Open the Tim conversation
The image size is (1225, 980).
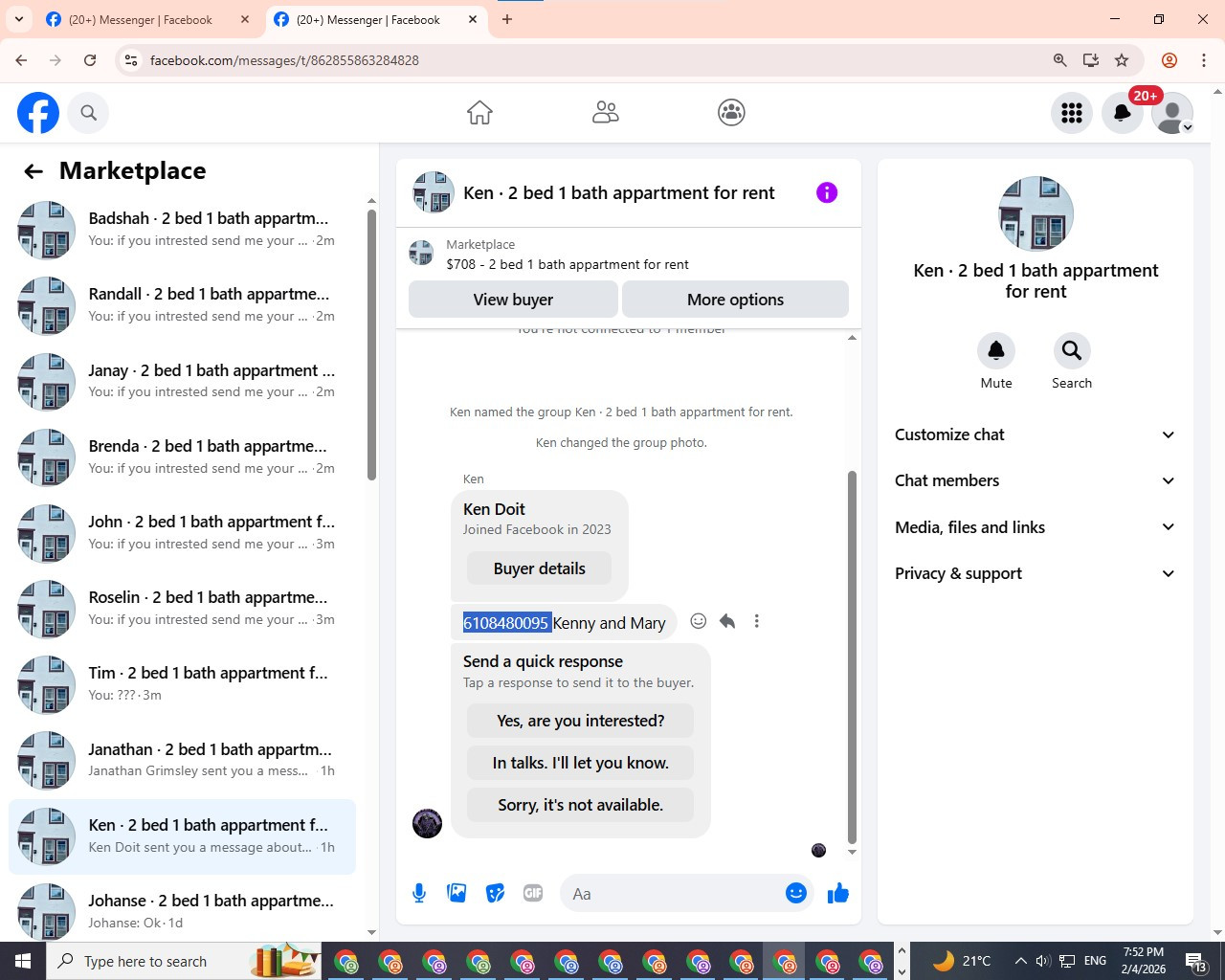pyautogui.click(x=182, y=684)
